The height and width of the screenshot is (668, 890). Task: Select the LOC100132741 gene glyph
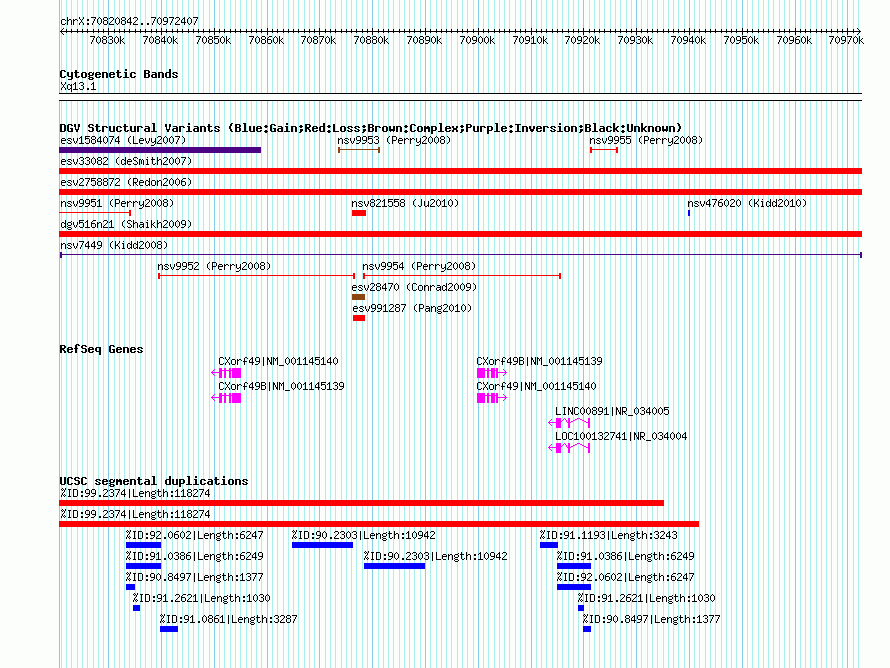tap(569, 448)
